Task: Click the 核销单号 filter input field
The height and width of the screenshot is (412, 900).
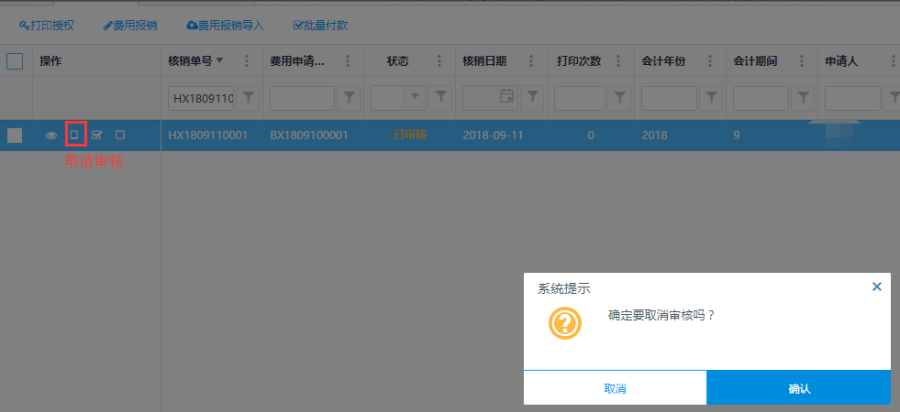Action: tap(202, 98)
